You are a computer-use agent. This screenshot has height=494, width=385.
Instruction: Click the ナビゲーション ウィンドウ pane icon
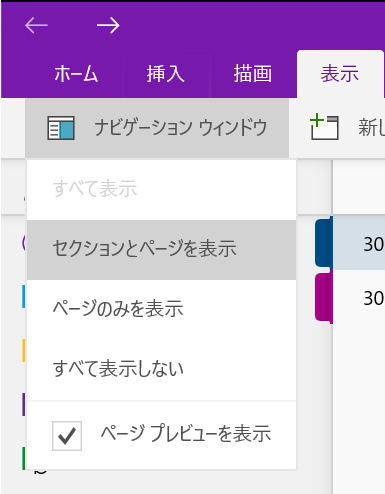(x=61, y=128)
